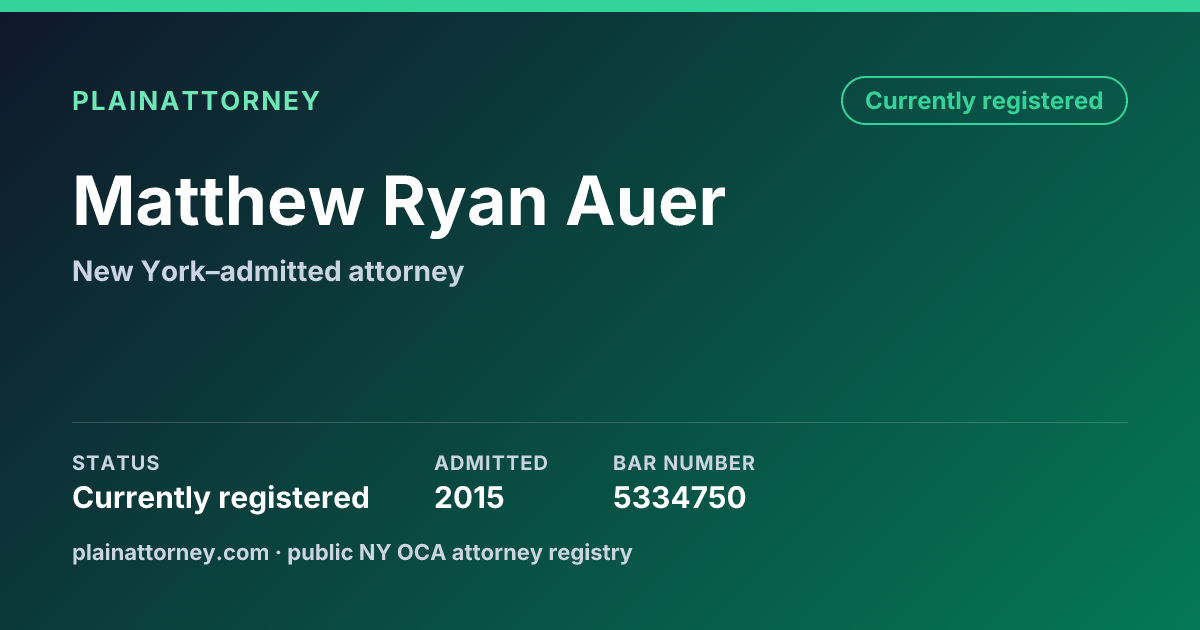Click the public NY OCA attorney registry text
The width and height of the screenshot is (1200, 630).
460,553
